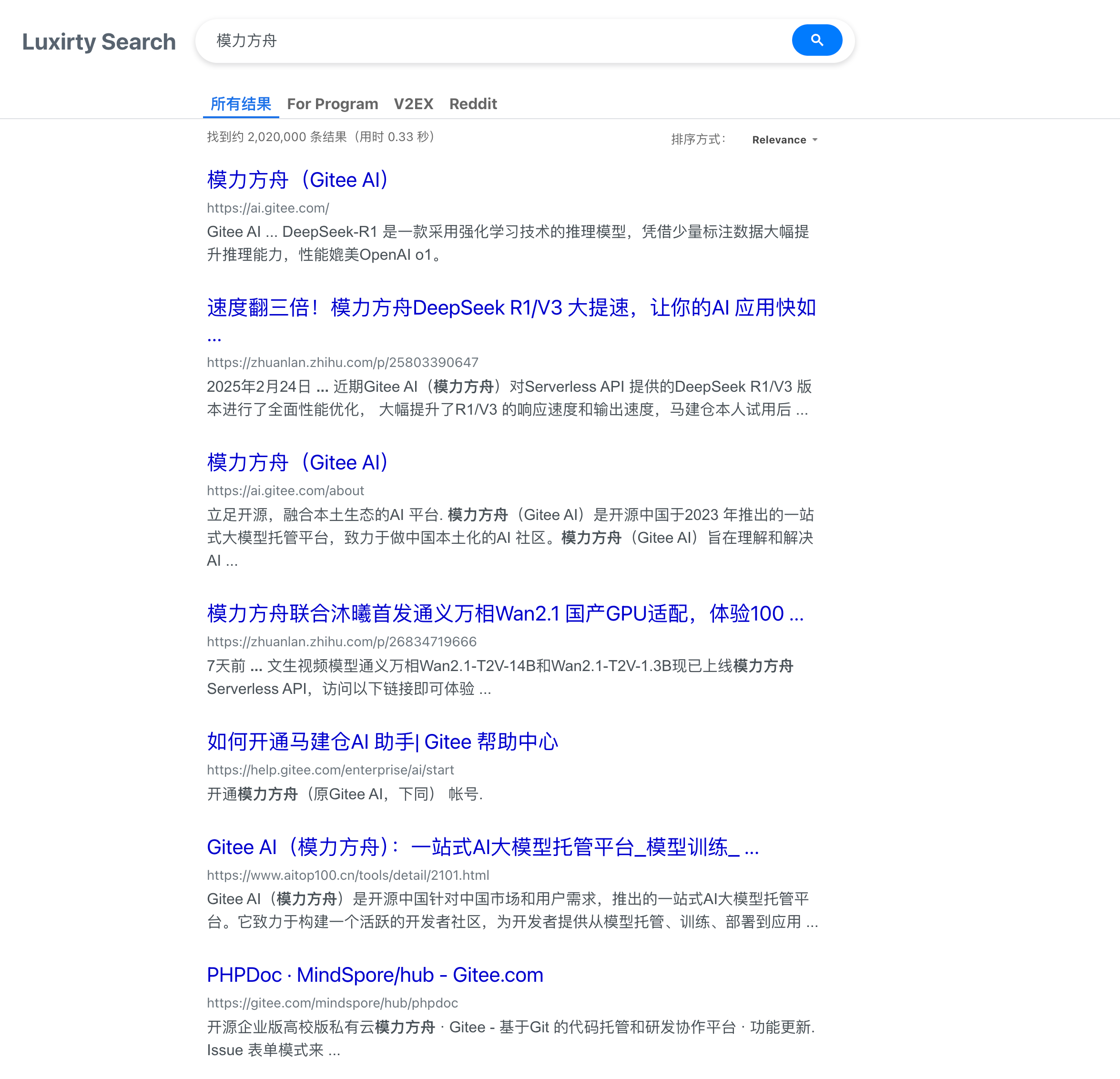Image resolution: width=1120 pixels, height=1079 pixels.
Task: Click the snippet starting 7天前 文生视频模型通义万相
Action: 500,677
